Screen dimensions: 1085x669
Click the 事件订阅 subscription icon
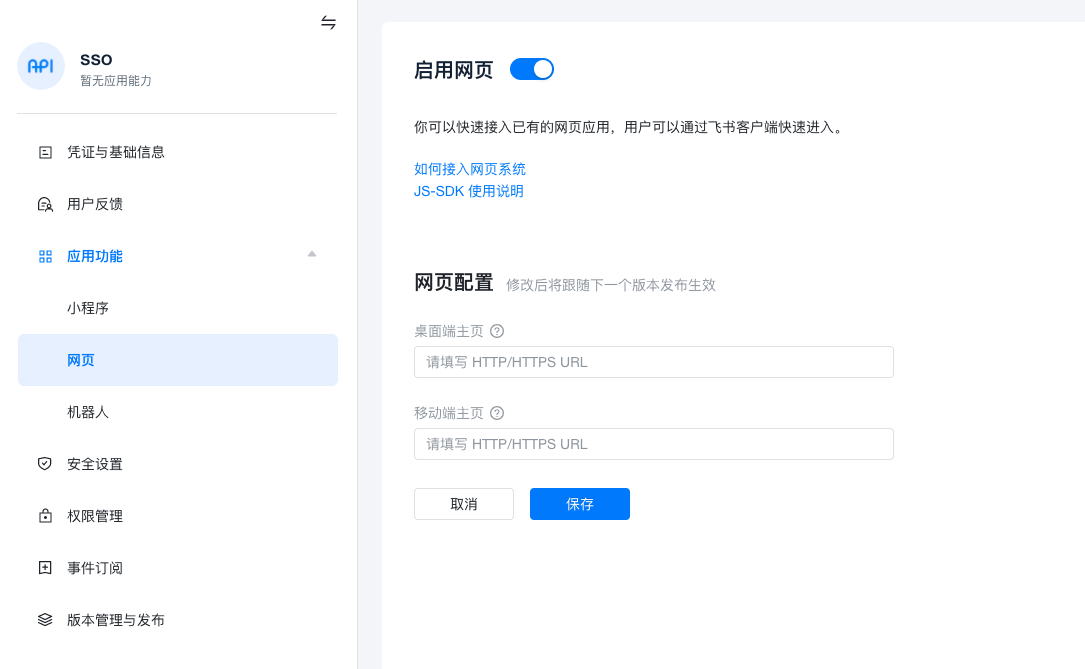click(x=45, y=568)
